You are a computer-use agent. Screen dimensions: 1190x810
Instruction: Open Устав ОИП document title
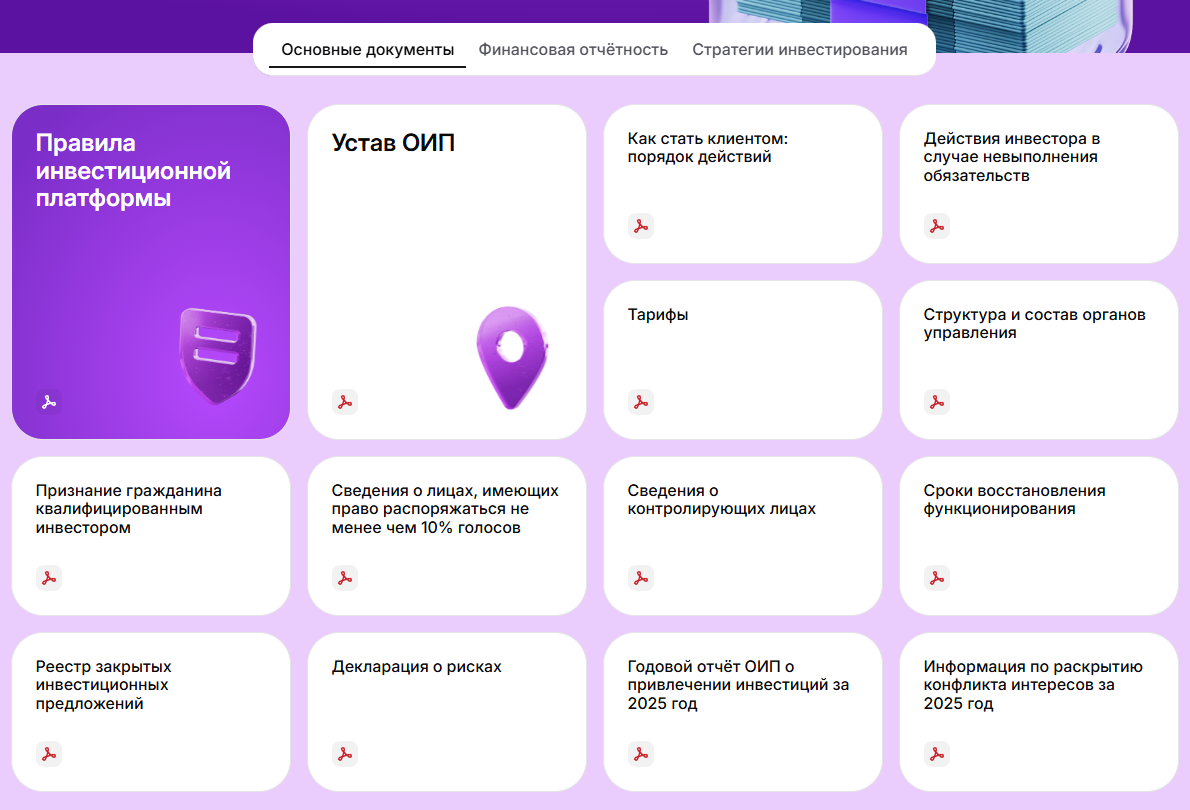[x=393, y=143]
